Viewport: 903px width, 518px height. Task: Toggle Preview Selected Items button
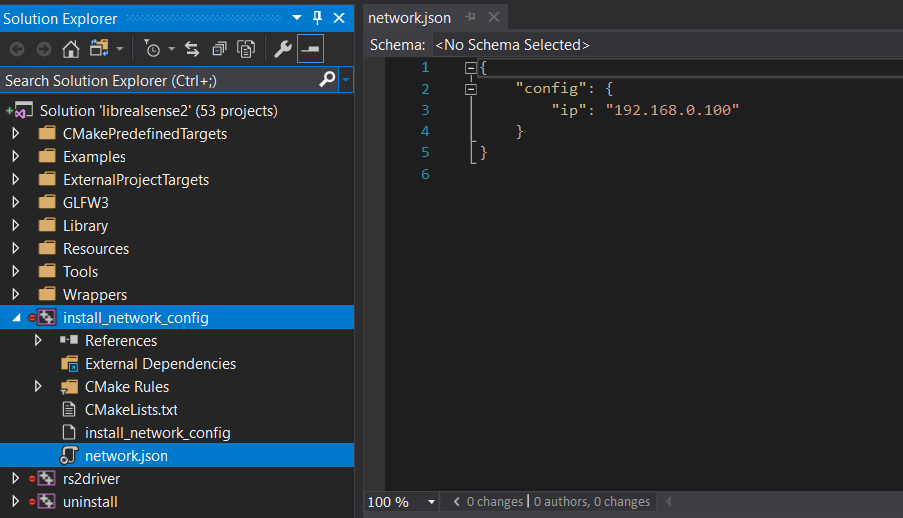(x=310, y=49)
